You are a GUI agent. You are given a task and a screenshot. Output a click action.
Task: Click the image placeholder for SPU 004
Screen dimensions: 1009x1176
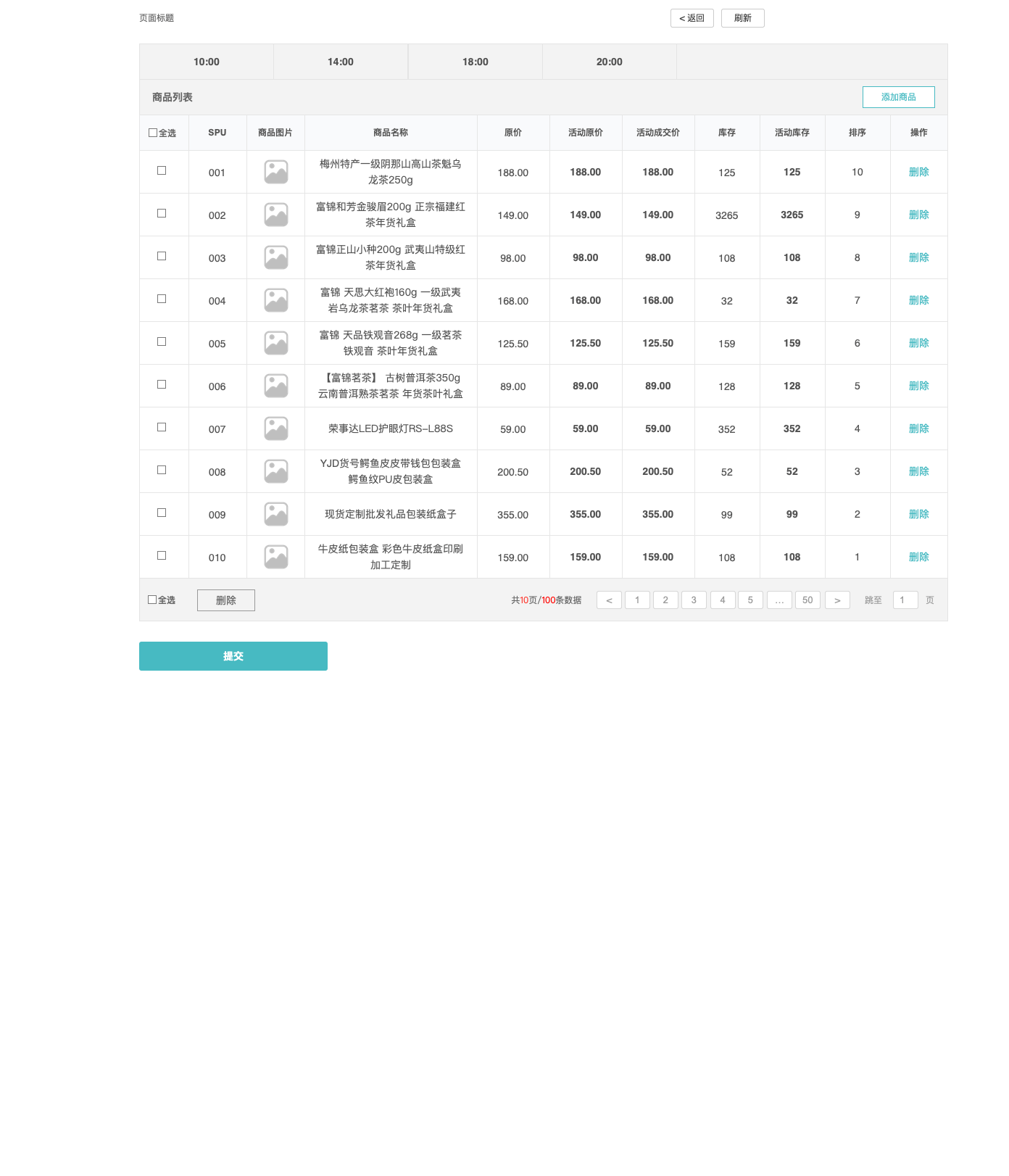(276, 300)
